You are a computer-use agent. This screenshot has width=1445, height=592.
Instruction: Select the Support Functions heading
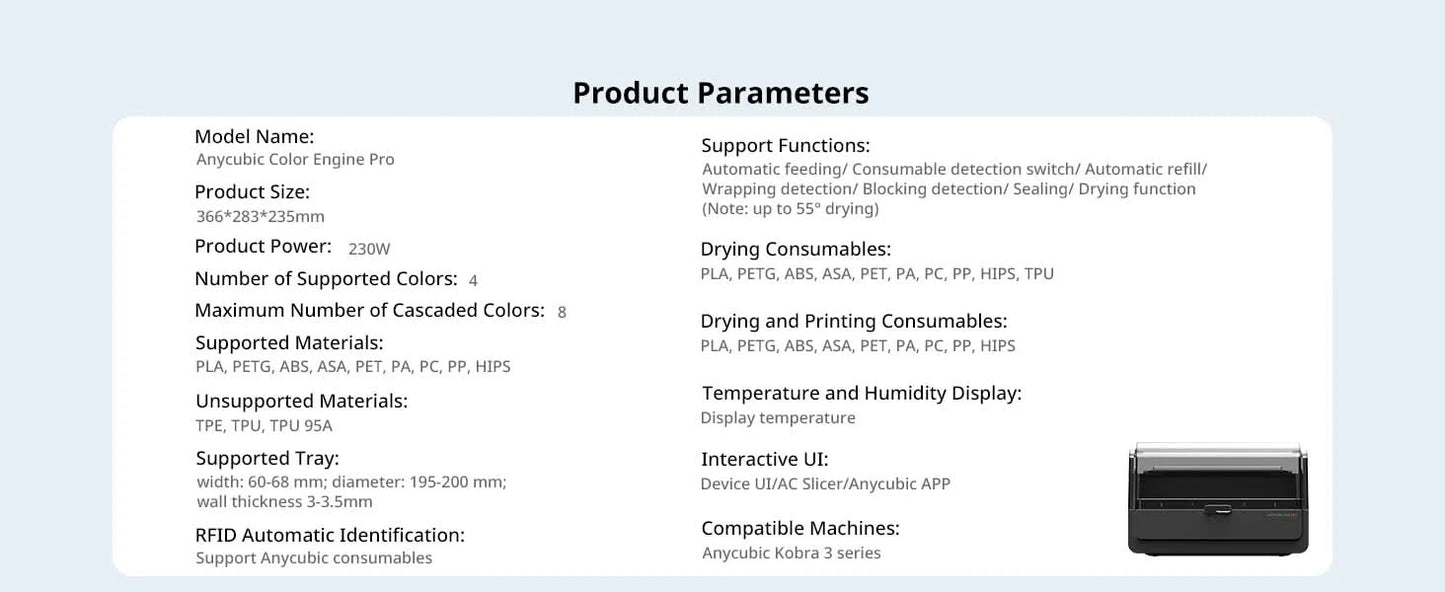[x=785, y=146]
